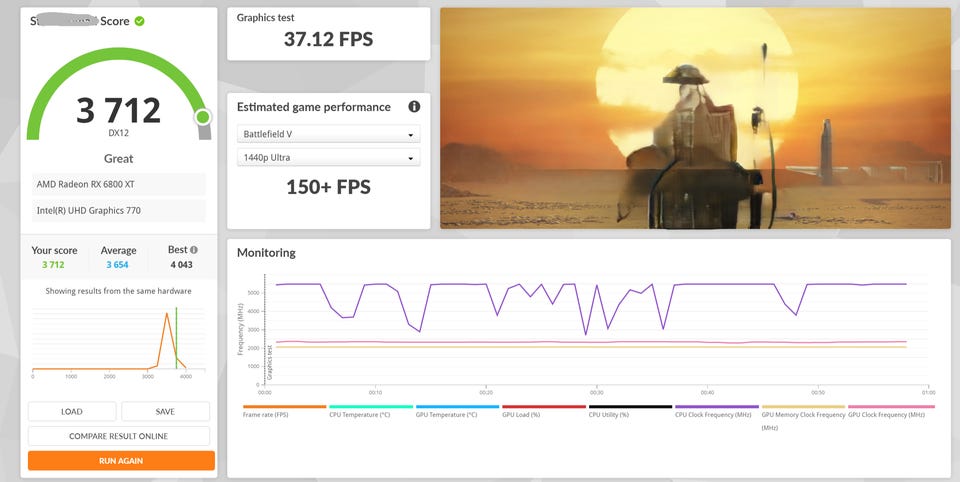Toggle CPU Clock Frequency legend series
This screenshot has height=482, width=960.
tap(716, 414)
